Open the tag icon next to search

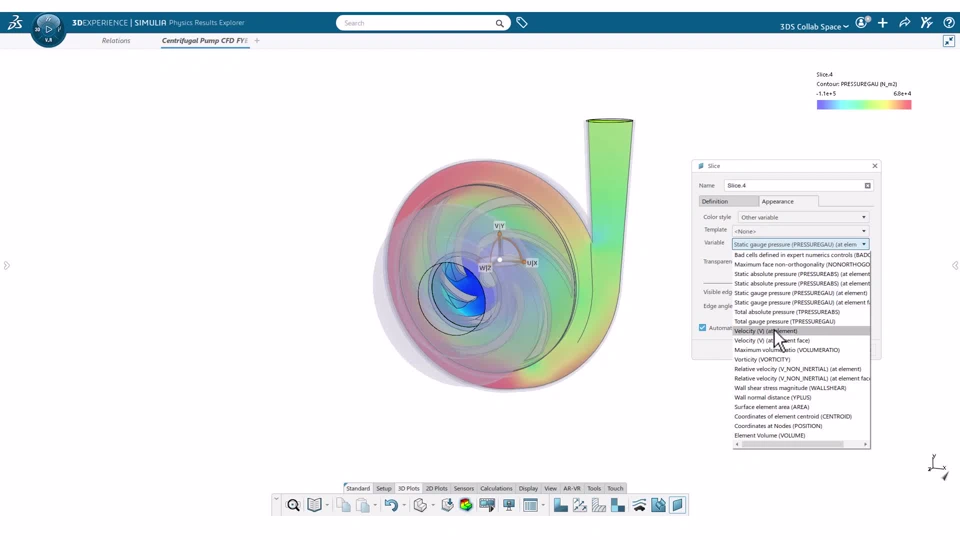(x=522, y=23)
